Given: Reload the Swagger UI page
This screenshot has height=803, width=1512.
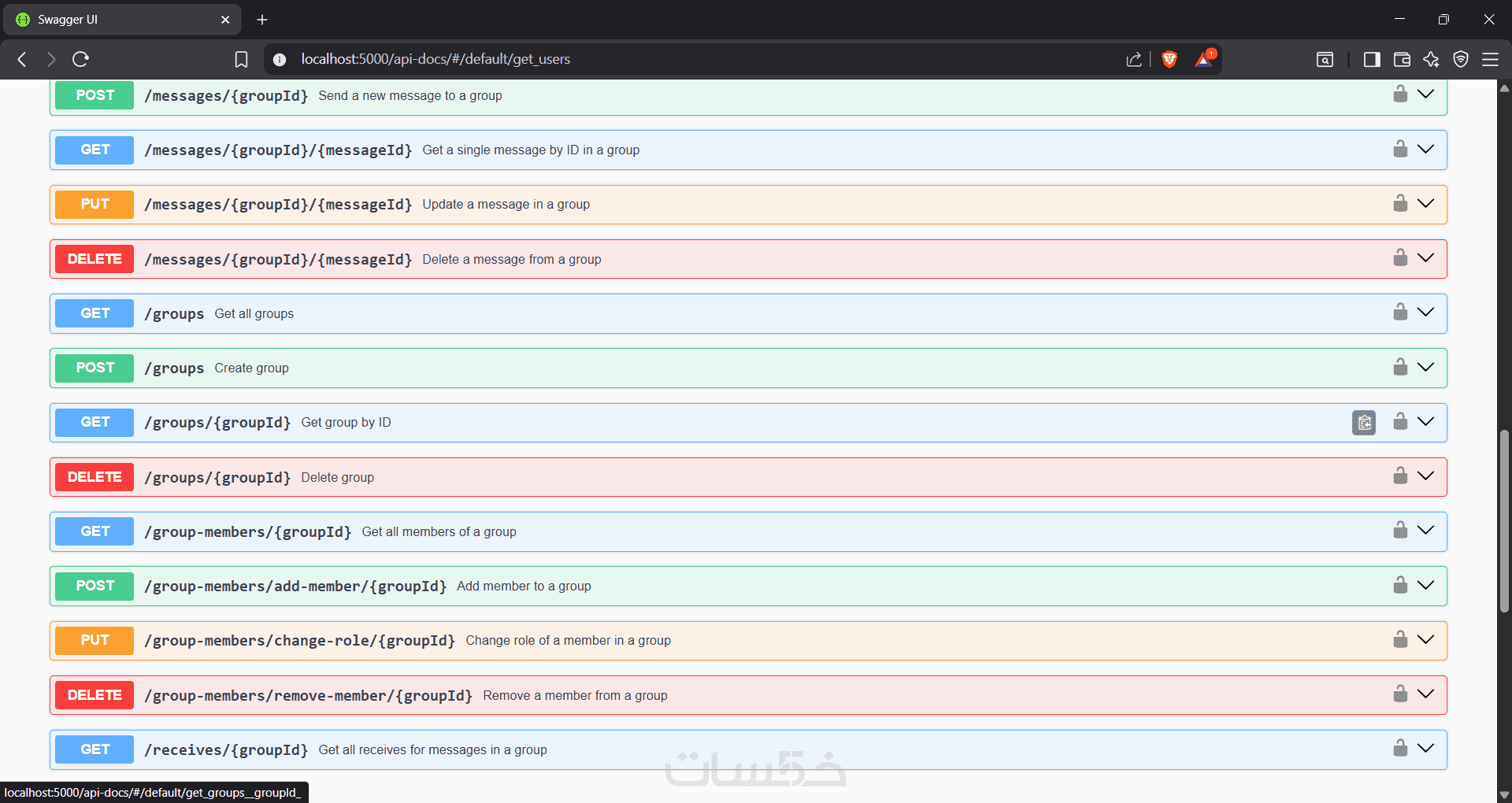Looking at the screenshot, I should tap(81, 59).
